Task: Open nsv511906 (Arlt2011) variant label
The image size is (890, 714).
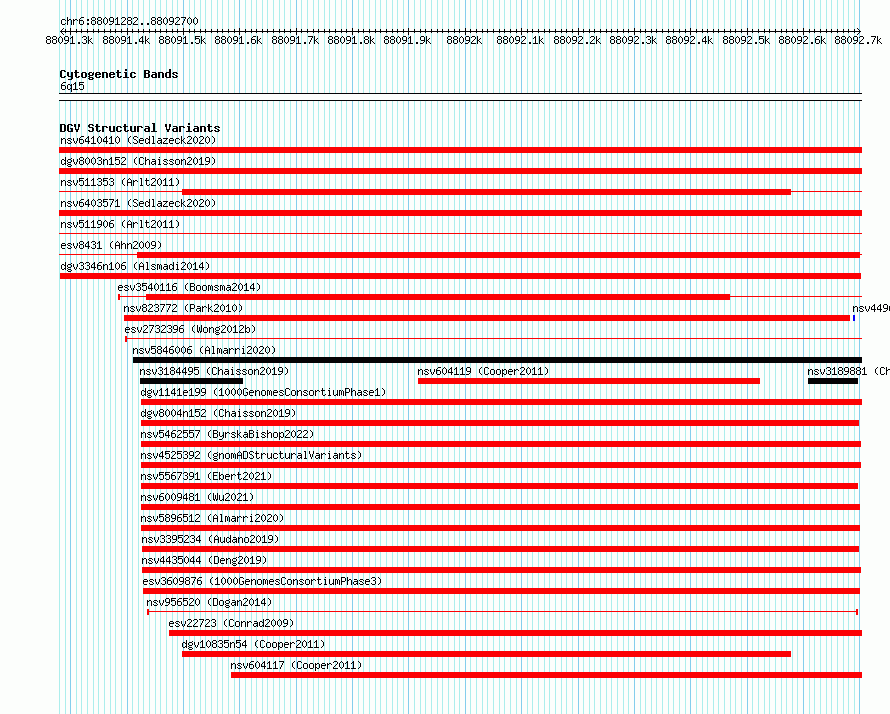Action: (x=120, y=224)
